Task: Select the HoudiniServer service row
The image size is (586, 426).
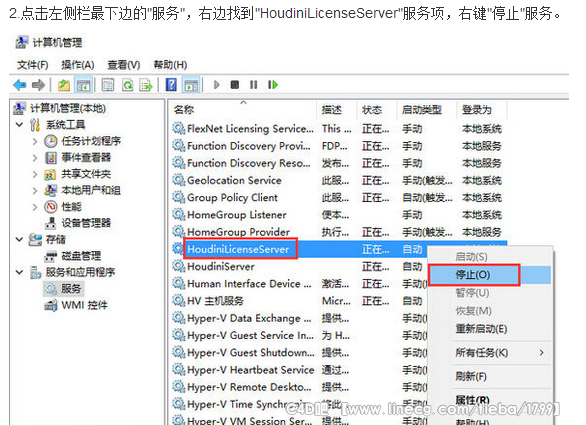Action: 299,266
